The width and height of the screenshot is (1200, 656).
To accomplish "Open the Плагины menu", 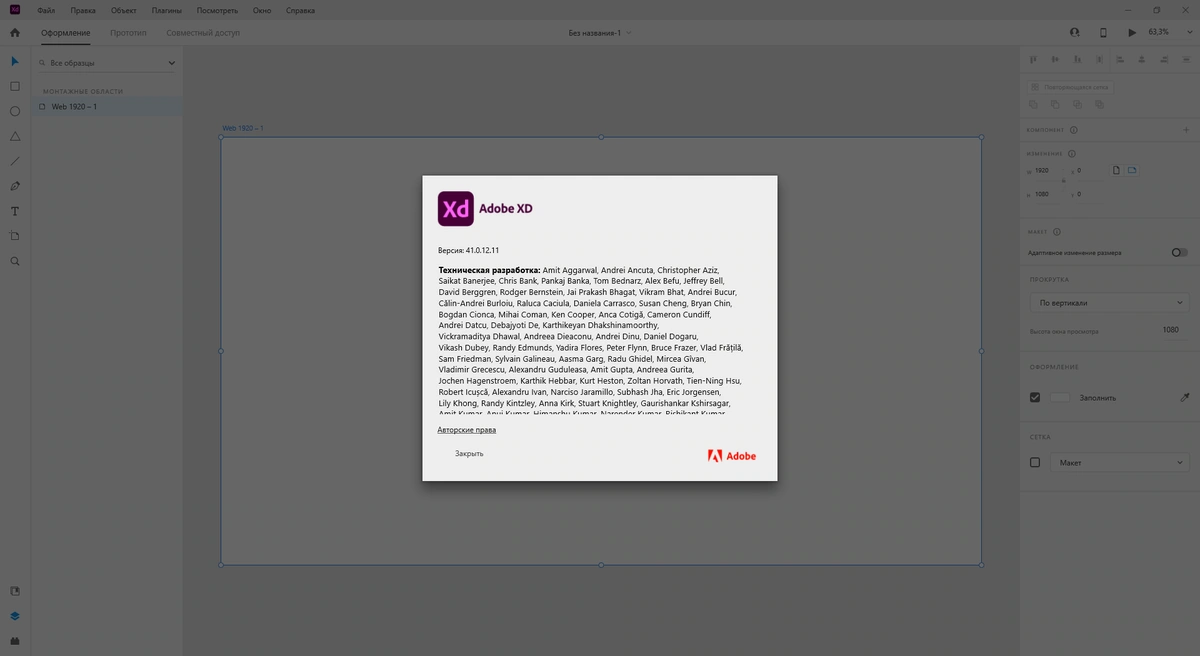I will [x=167, y=10].
